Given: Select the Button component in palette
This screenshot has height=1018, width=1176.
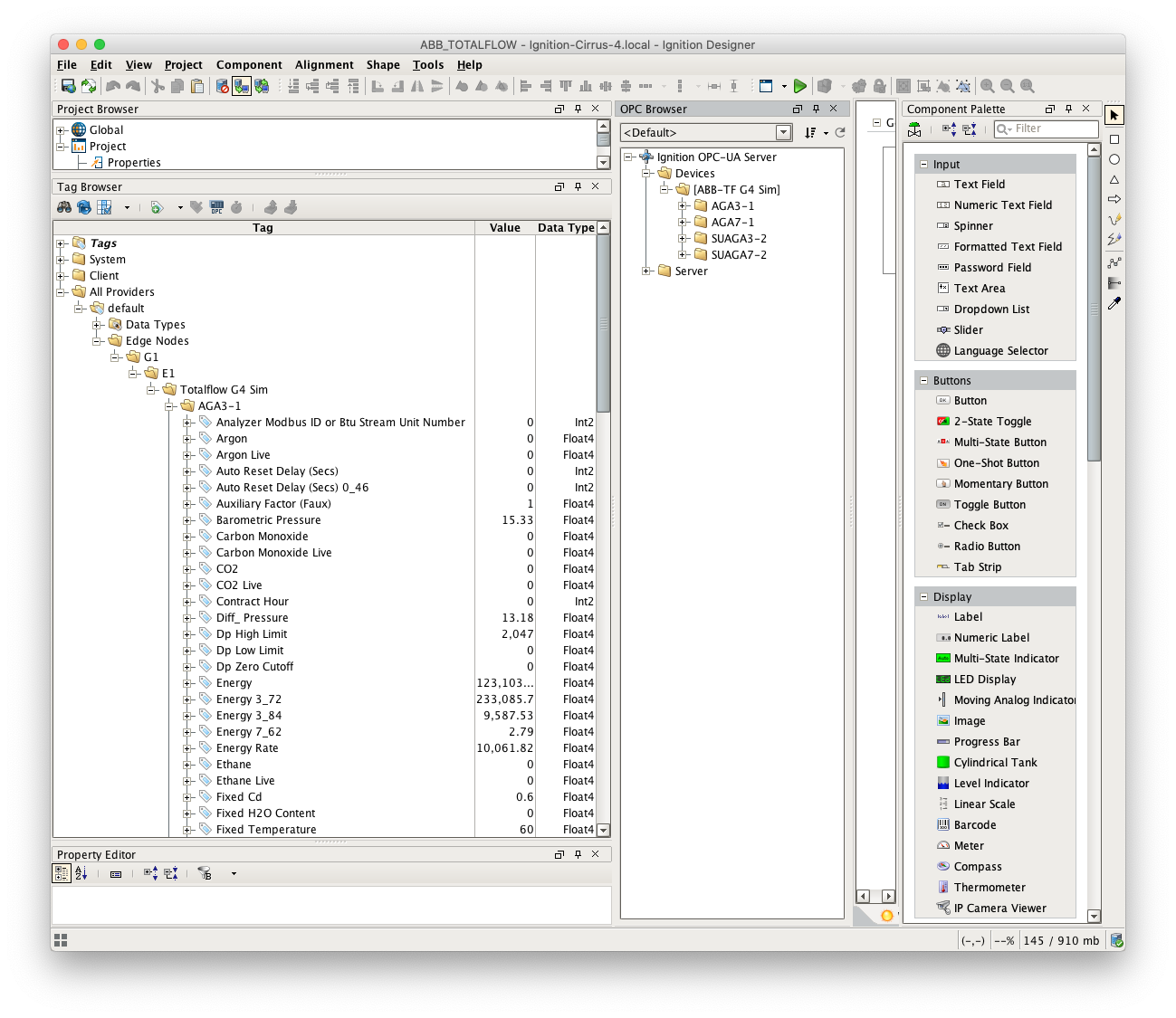Looking at the screenshot, I should click(961, 401).
